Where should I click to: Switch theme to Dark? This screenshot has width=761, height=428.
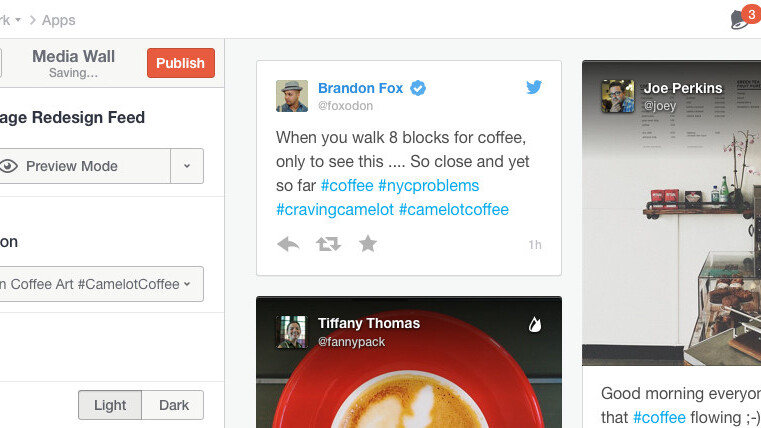point(173,405)
